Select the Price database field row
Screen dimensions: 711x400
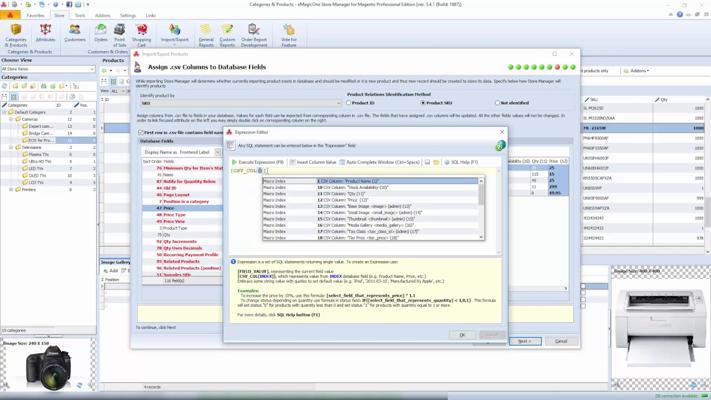[182, 208]
